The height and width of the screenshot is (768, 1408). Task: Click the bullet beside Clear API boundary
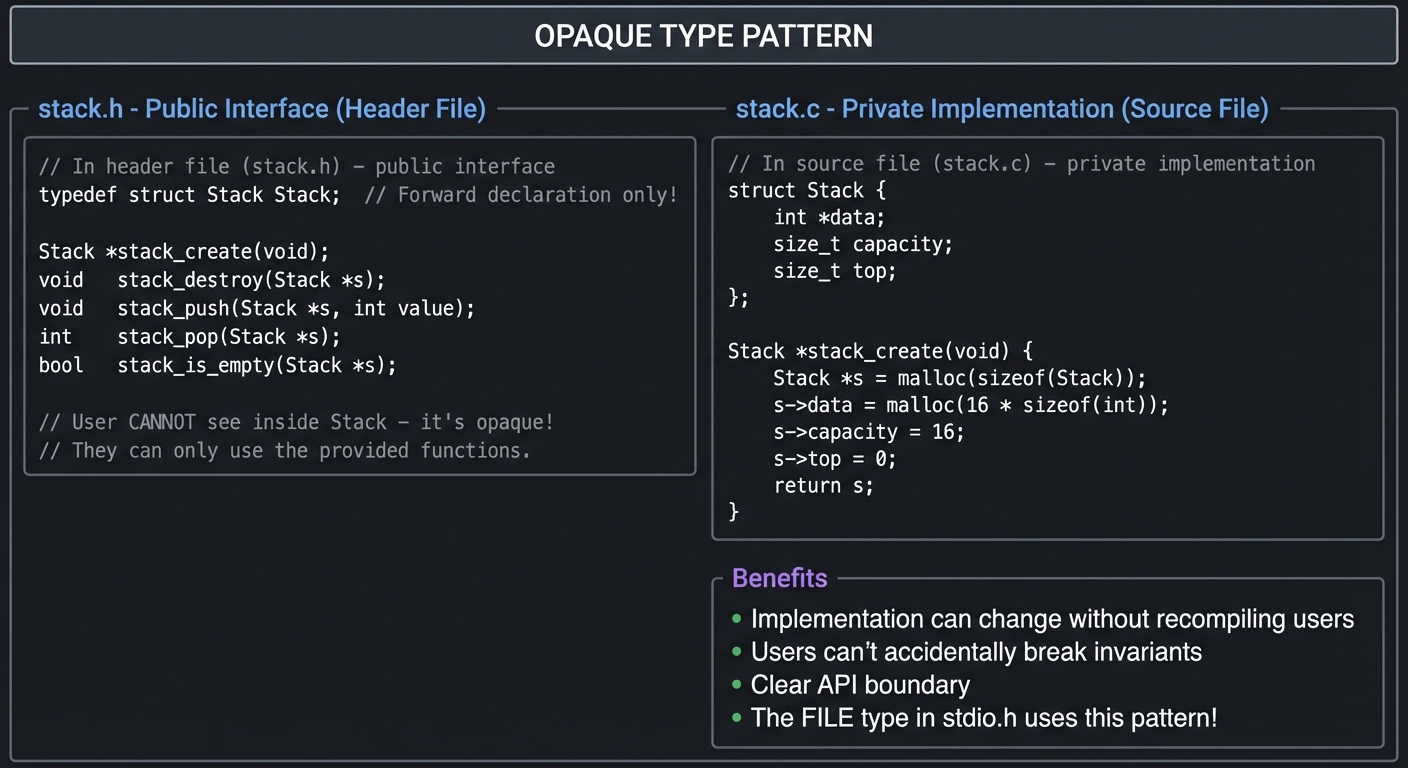click(738, 685)
